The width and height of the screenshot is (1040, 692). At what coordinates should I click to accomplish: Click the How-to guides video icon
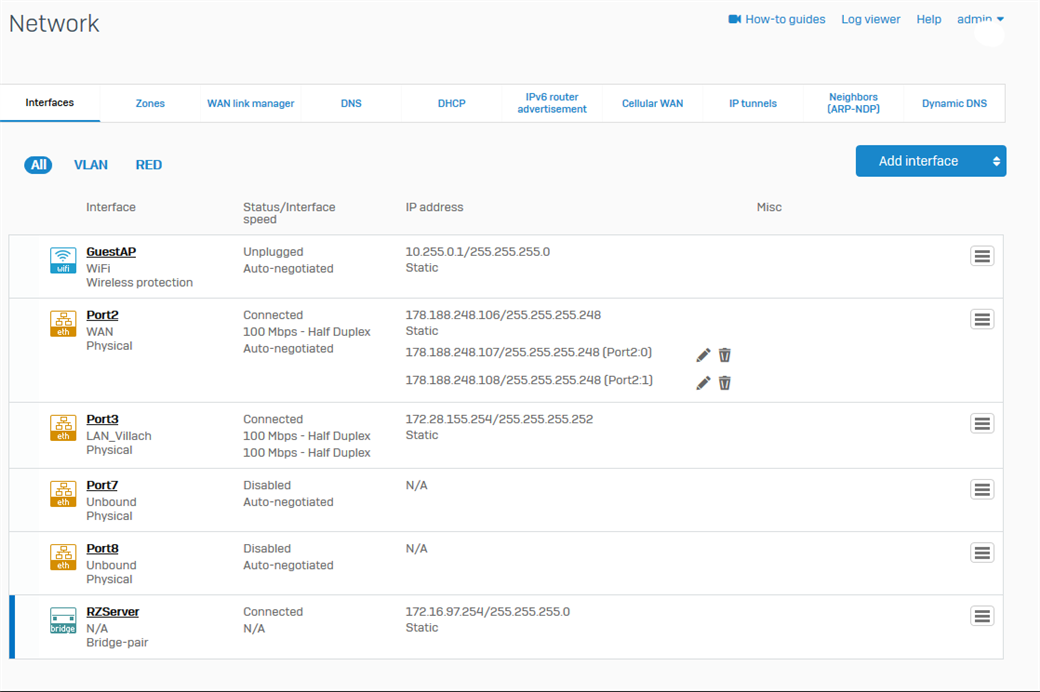pos(735,19)
